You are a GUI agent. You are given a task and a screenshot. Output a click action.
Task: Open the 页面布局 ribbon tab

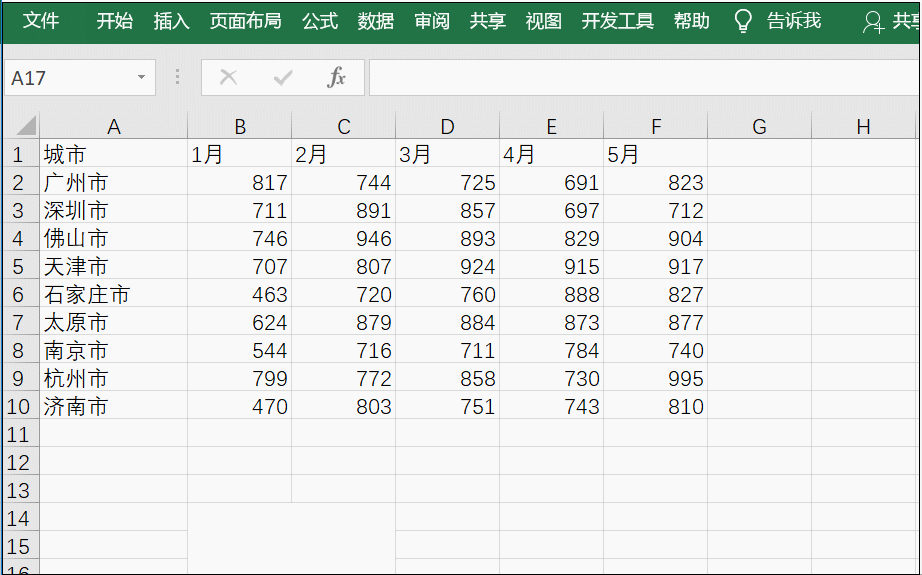[x=246, y=21]
